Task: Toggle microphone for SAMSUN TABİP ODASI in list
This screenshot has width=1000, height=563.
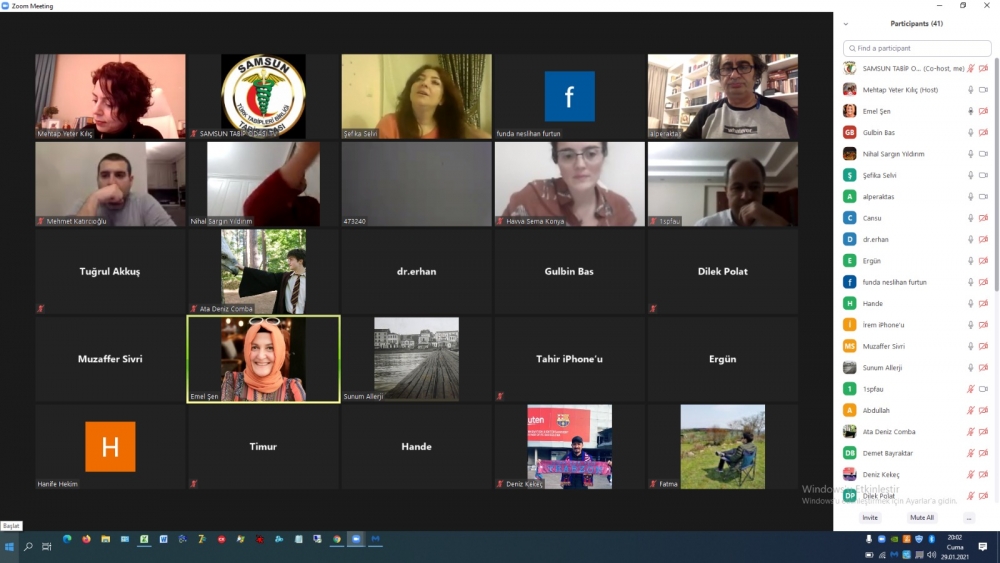Action: coord(970,68)
